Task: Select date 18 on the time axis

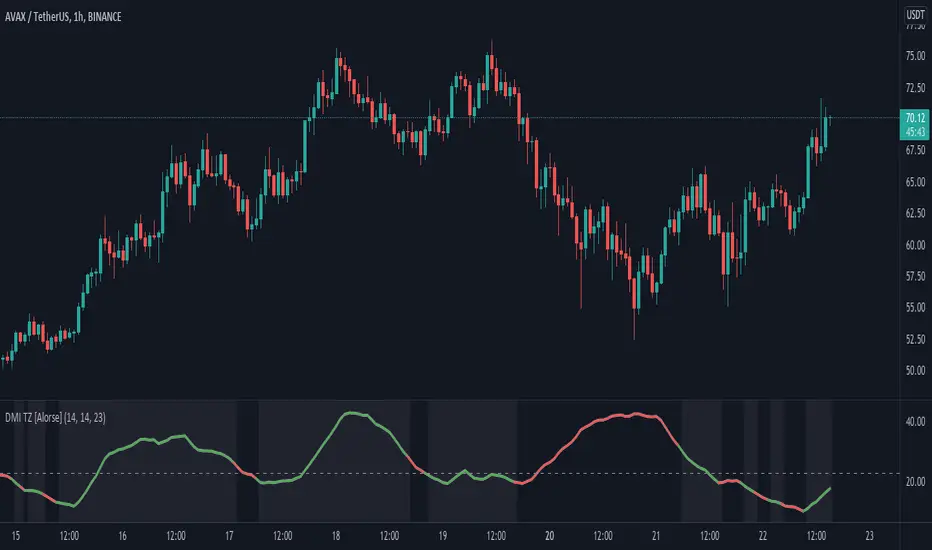Action: 338,534
